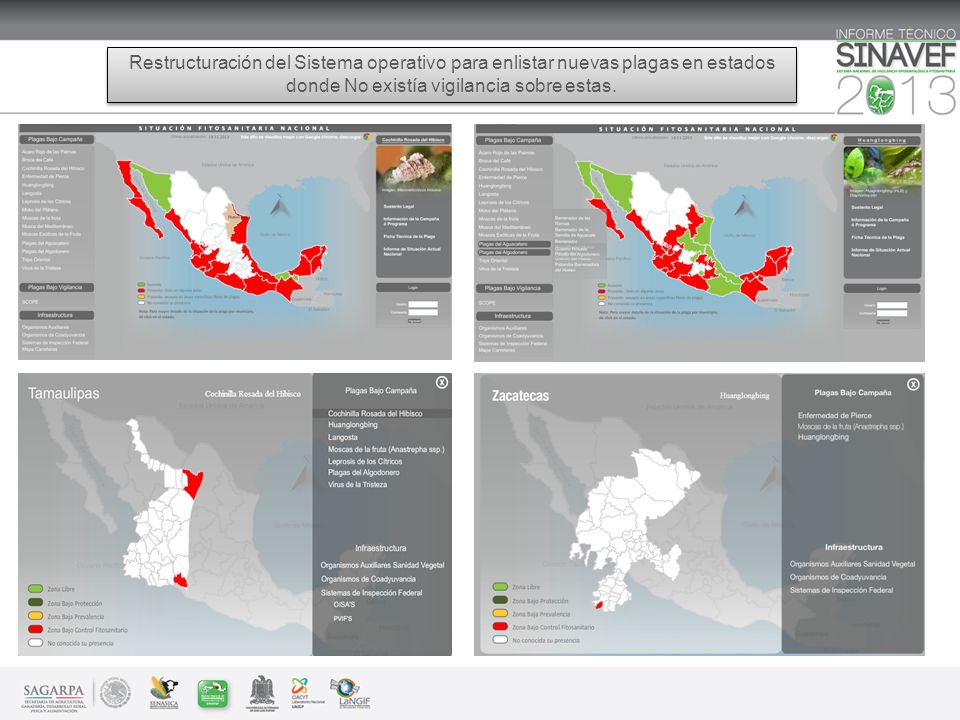Open Plagas del Algodonero submenu in Huanglongbing screen
The height and width of the screenshot is (720, 960).
point(514,252)
